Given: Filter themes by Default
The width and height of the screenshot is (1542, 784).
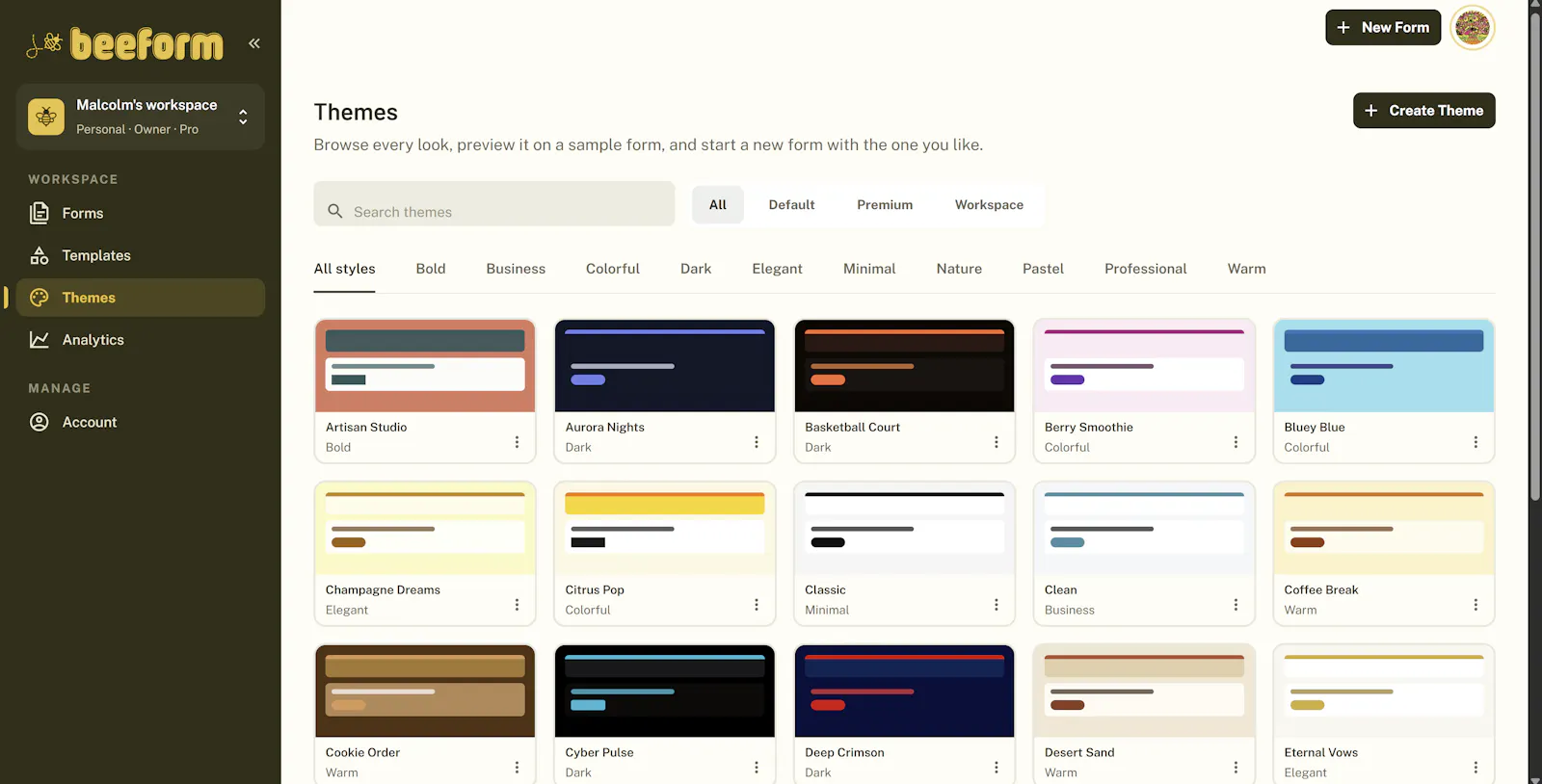Looking at the screenshot, I should [x=791, y=205].
